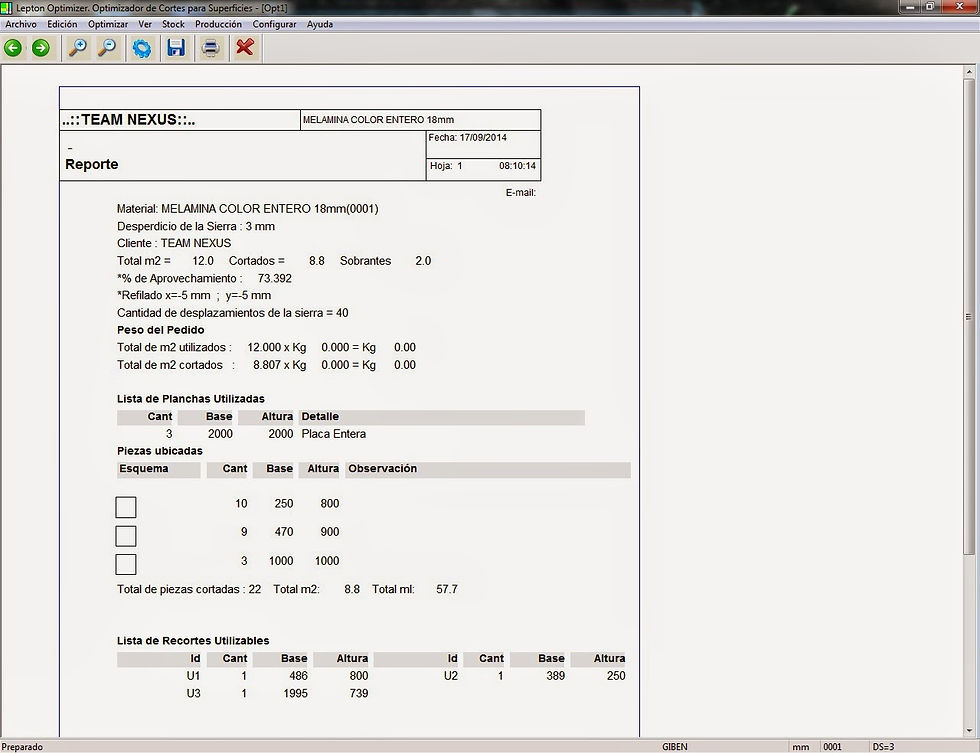Open the Ver menu
The width and height of the screenshot is (980, 753).
[145, 24]
